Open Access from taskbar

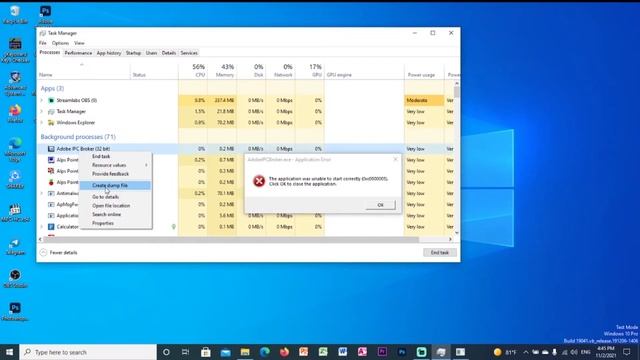pos(362,352)
